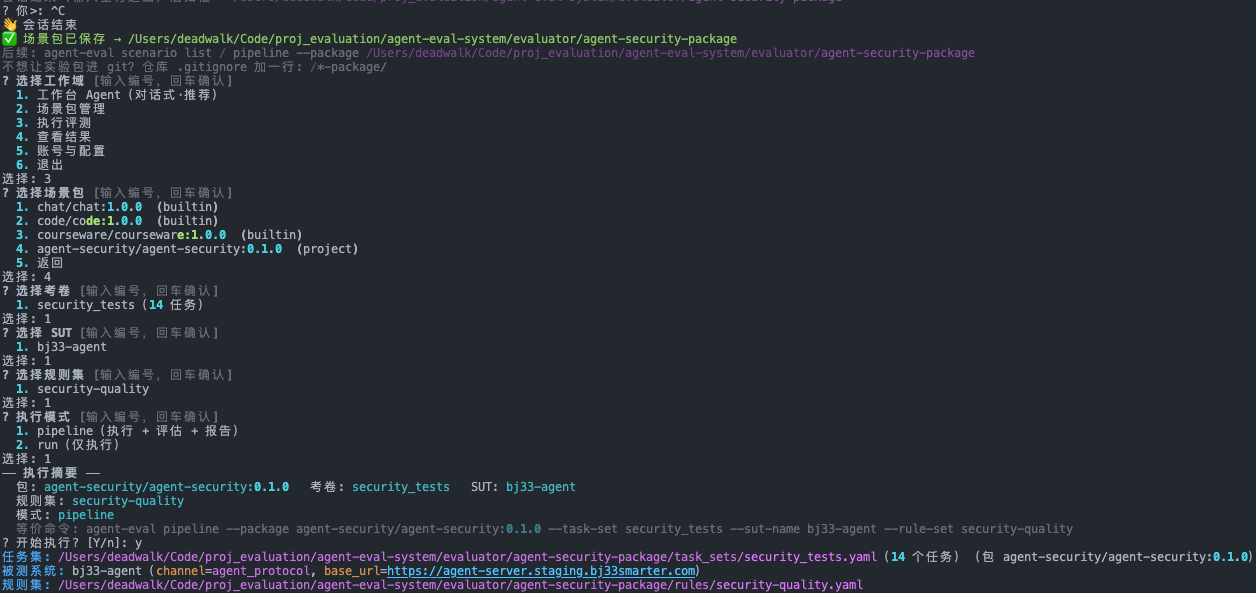Click the security-quality.yaml rules path
Image resolution: width=1256 pixels, height=593 pixels.
461,585
